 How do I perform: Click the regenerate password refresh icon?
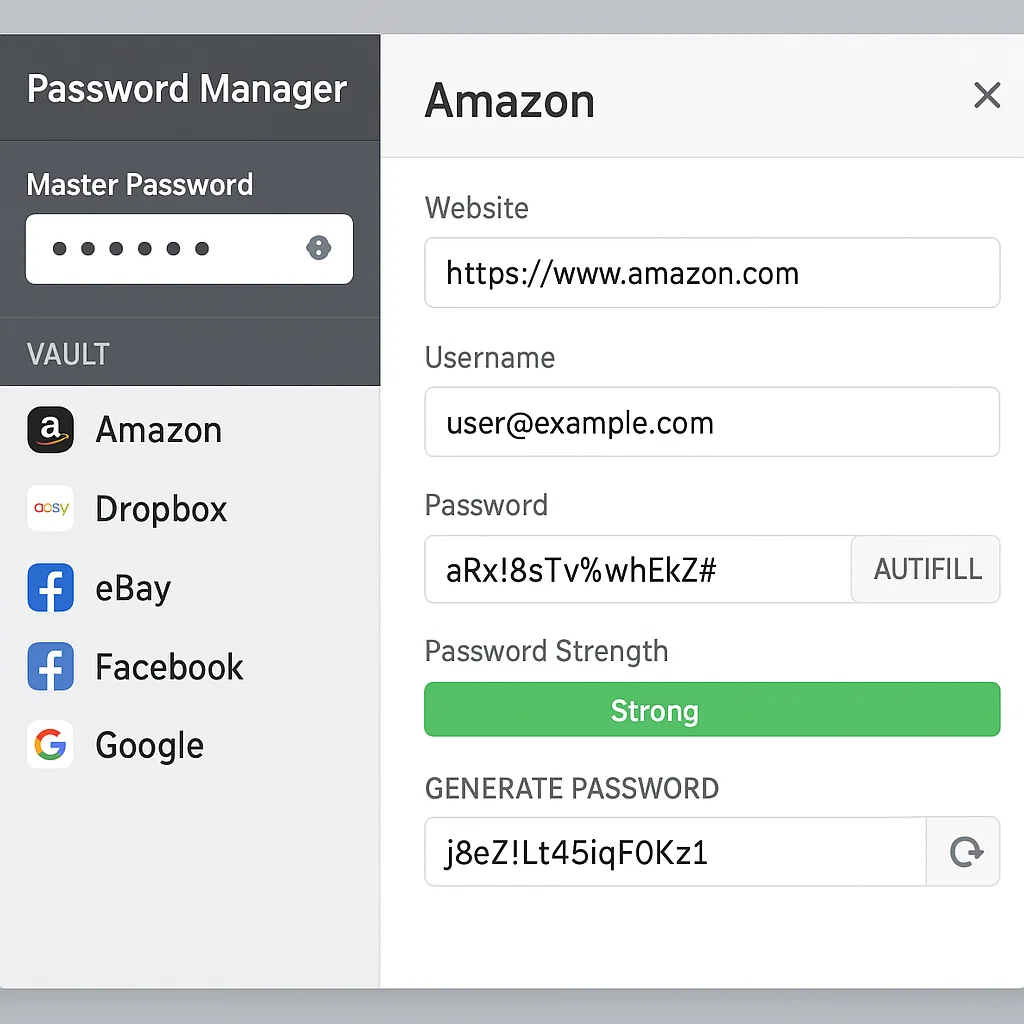click(x=963, y=851)
